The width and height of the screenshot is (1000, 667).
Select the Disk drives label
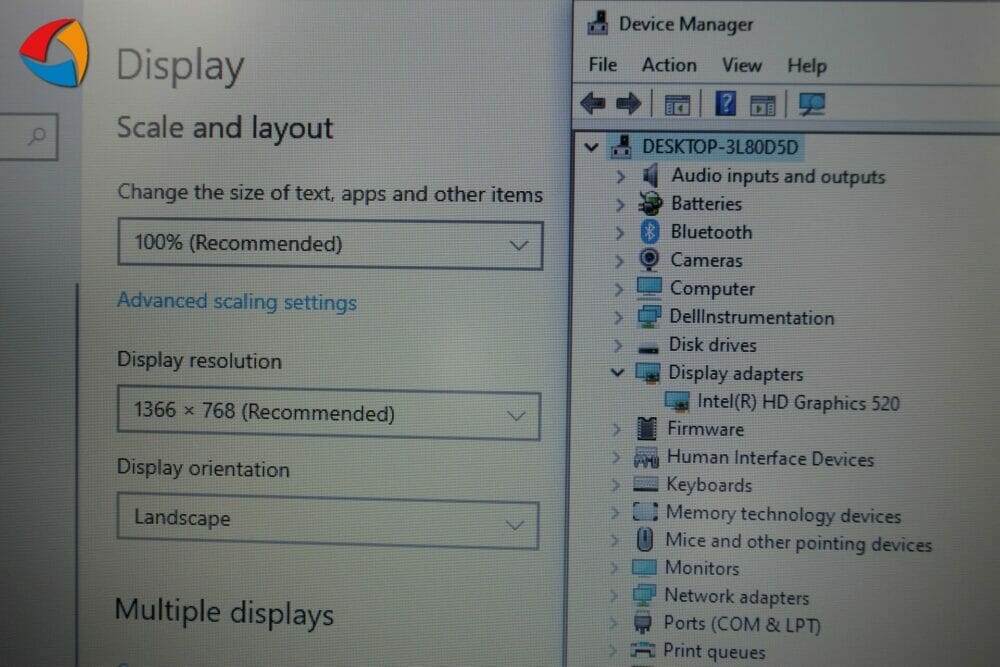click(712, 345)
